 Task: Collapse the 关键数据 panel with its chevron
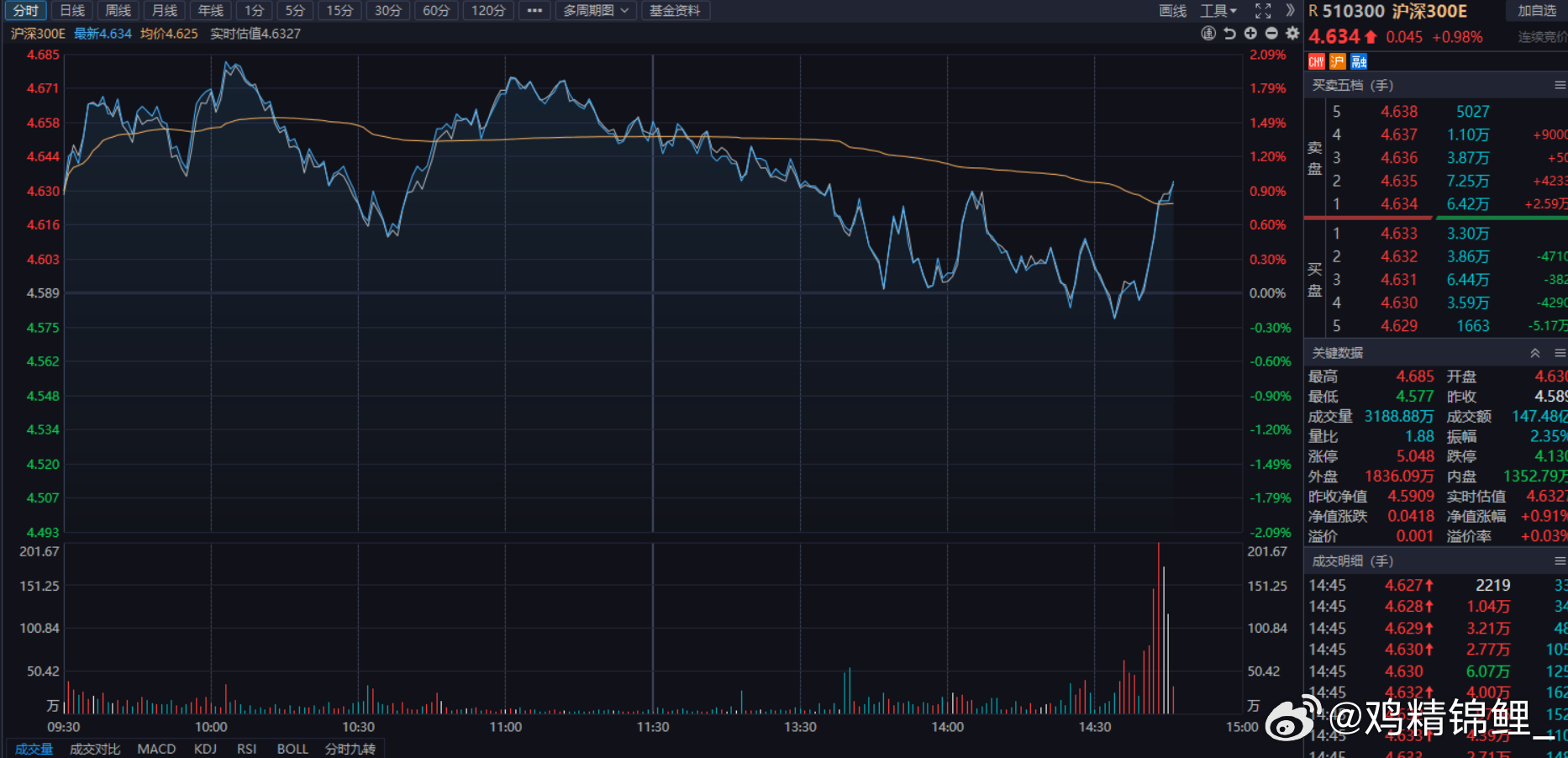pos(1535,353)
